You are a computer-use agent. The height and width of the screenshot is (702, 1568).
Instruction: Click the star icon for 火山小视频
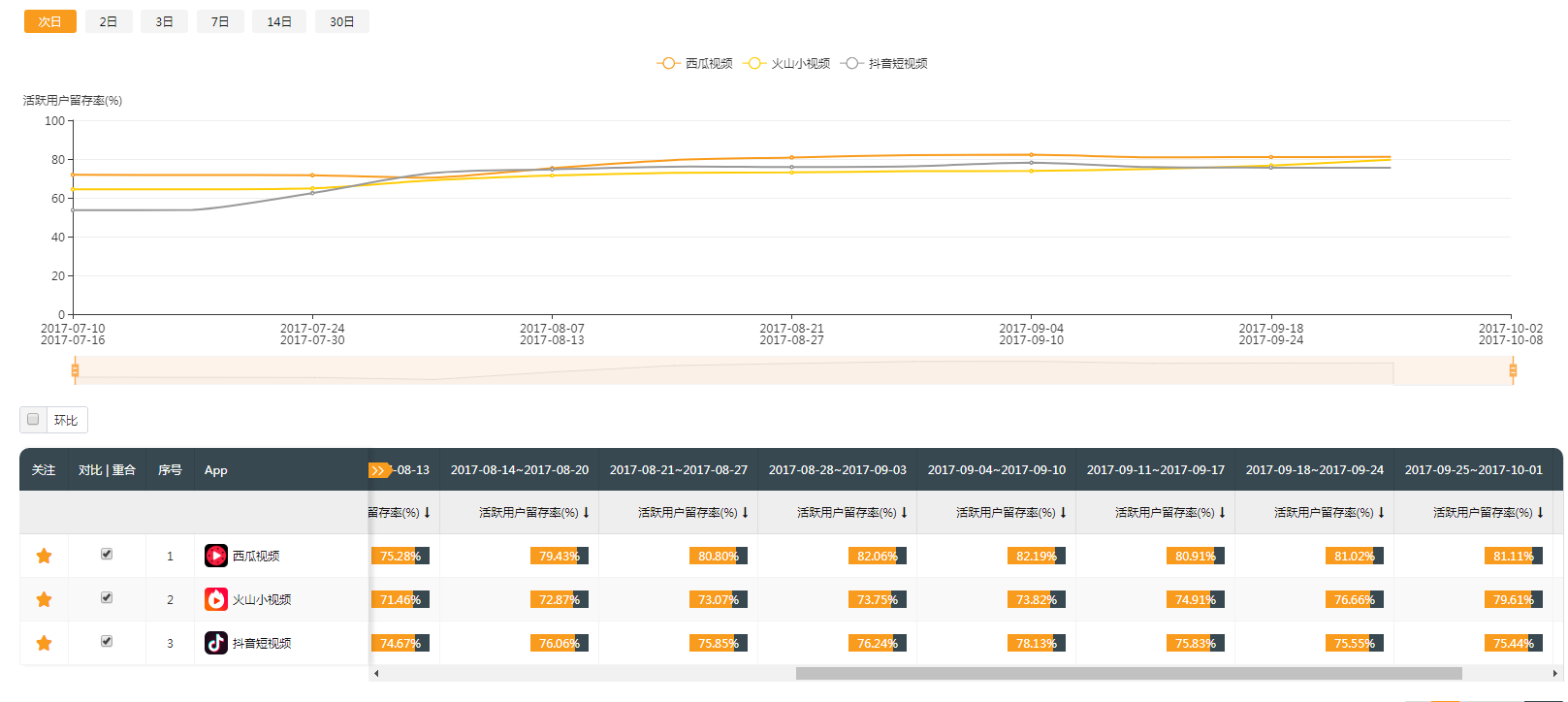(x=44, y=599)
